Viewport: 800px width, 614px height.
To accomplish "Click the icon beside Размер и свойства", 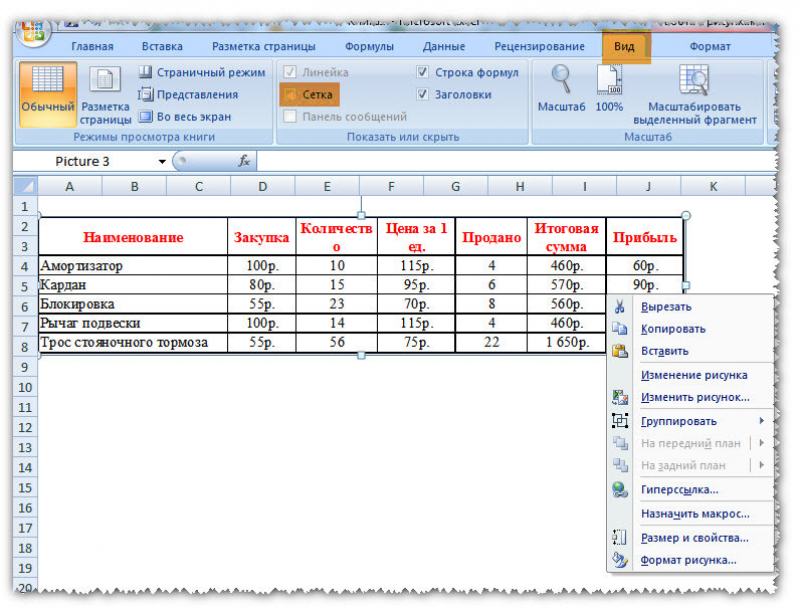I will point(619,537).
